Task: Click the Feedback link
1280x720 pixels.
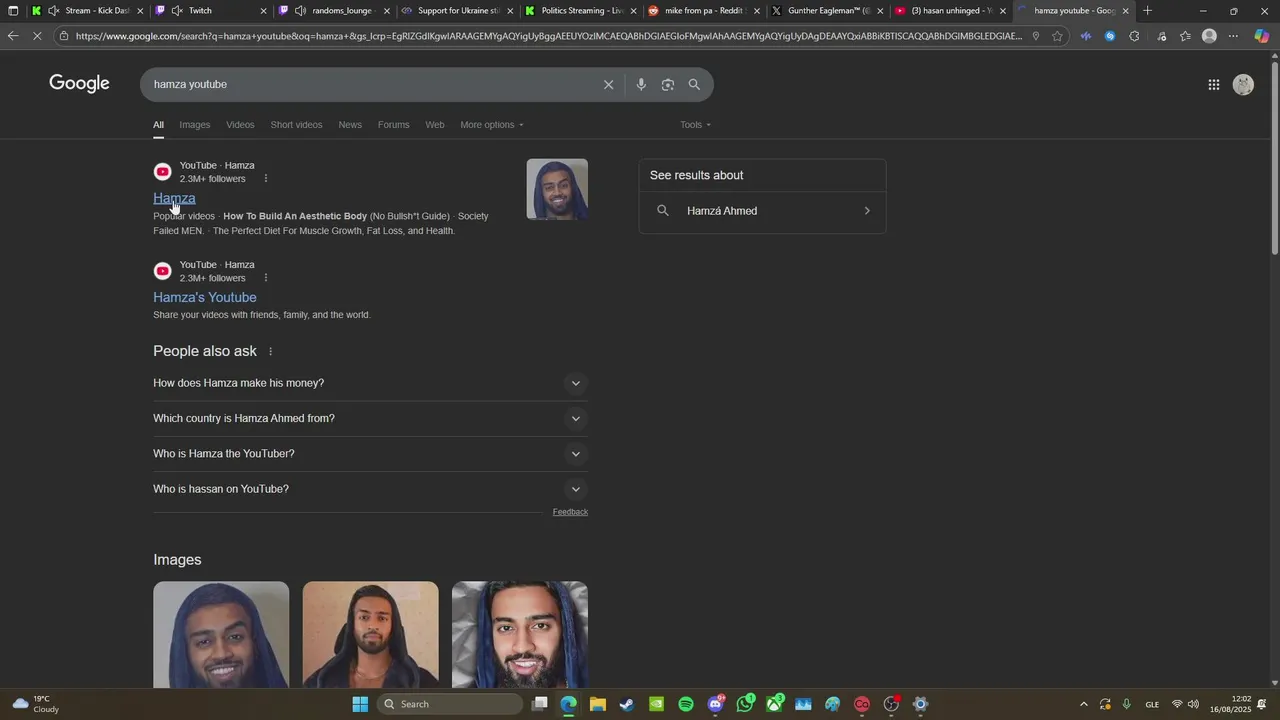Action: tap(570, 512)
